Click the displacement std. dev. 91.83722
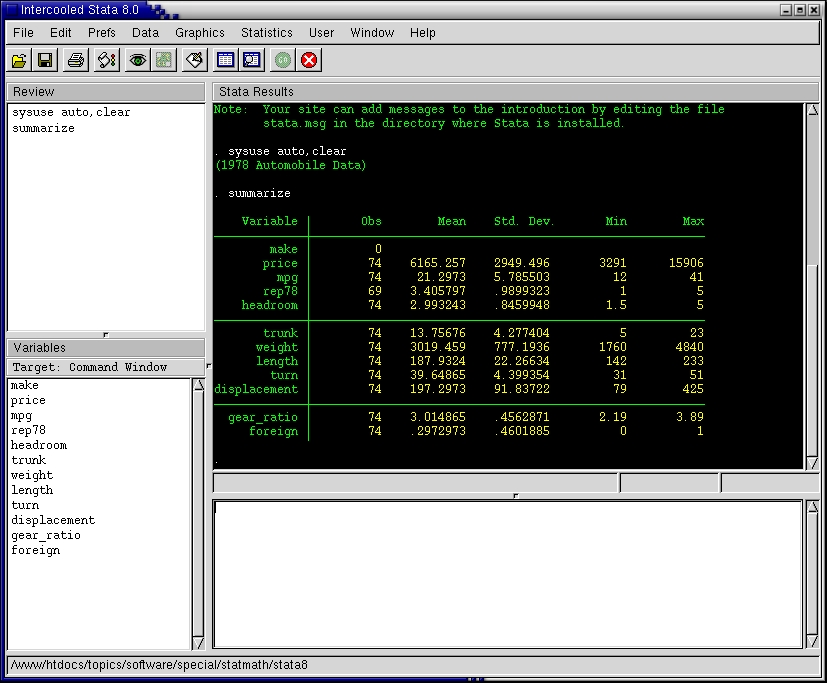 coord(522,389)
